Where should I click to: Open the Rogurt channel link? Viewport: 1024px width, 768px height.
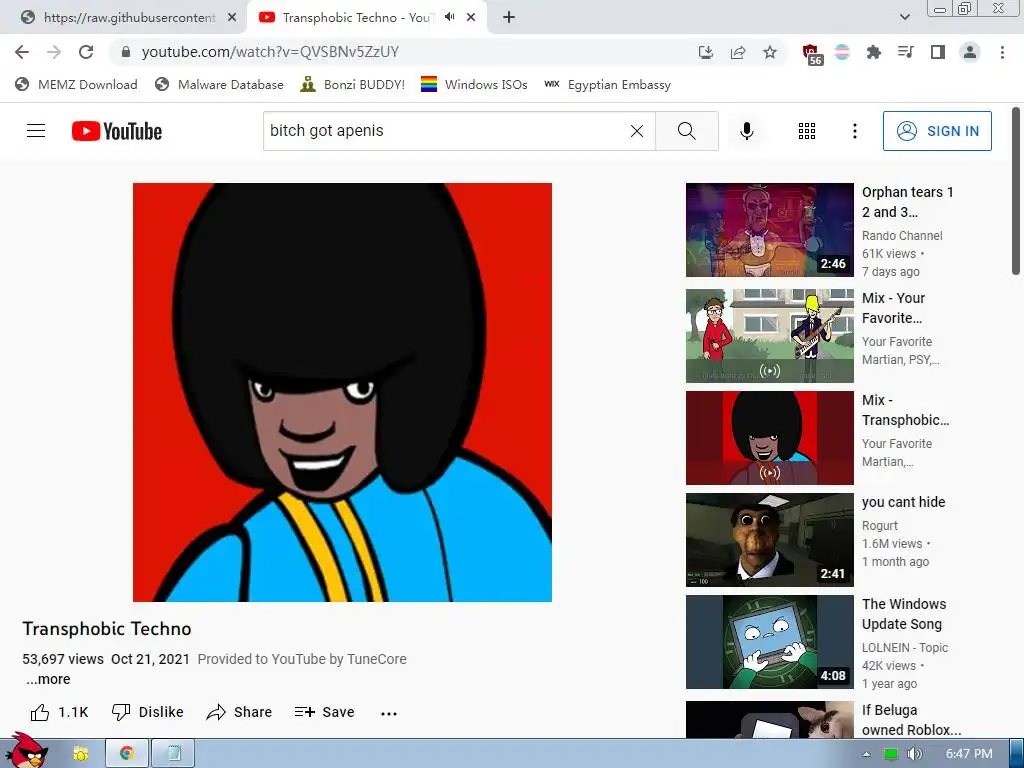(x=880, y=526)
